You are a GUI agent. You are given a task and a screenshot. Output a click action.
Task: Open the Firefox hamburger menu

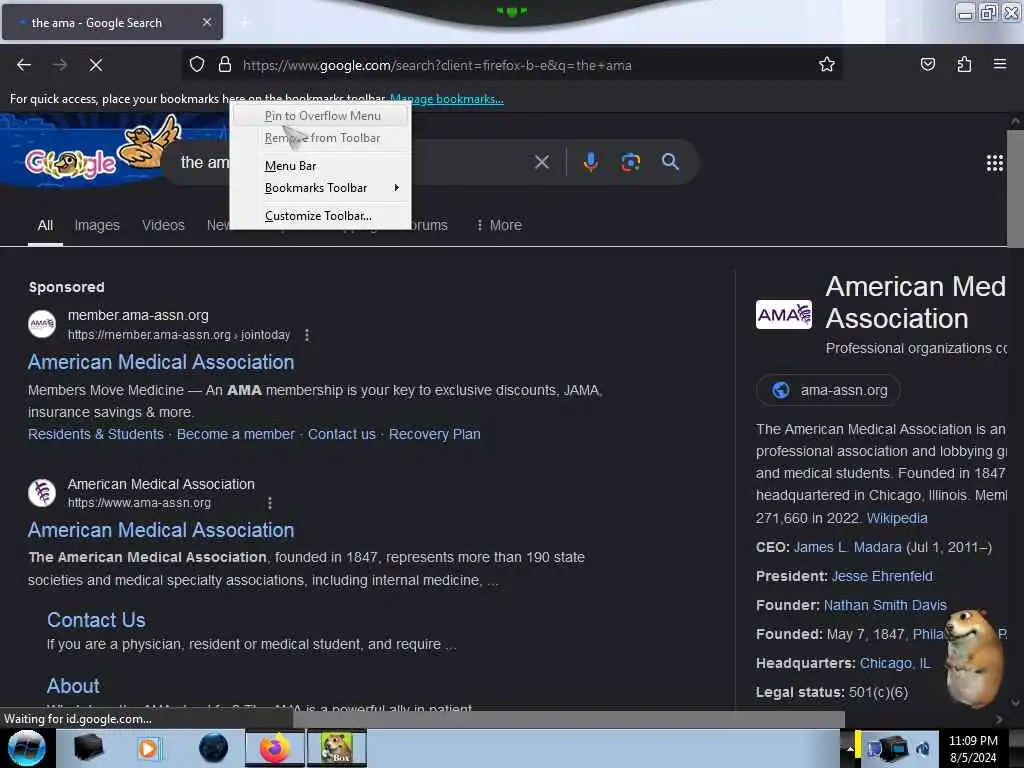pos(999,64)
